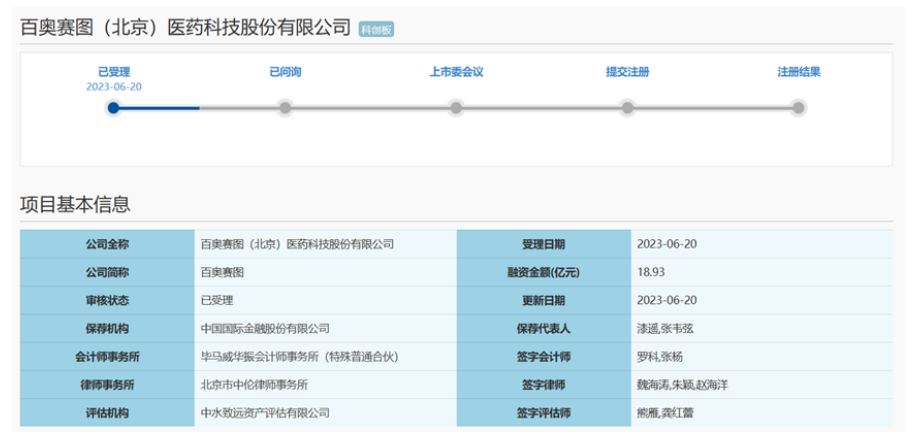Click the 已受理 step label text
Image resolution: width=912 pixels, height=437 pixels.
(113, 72)
